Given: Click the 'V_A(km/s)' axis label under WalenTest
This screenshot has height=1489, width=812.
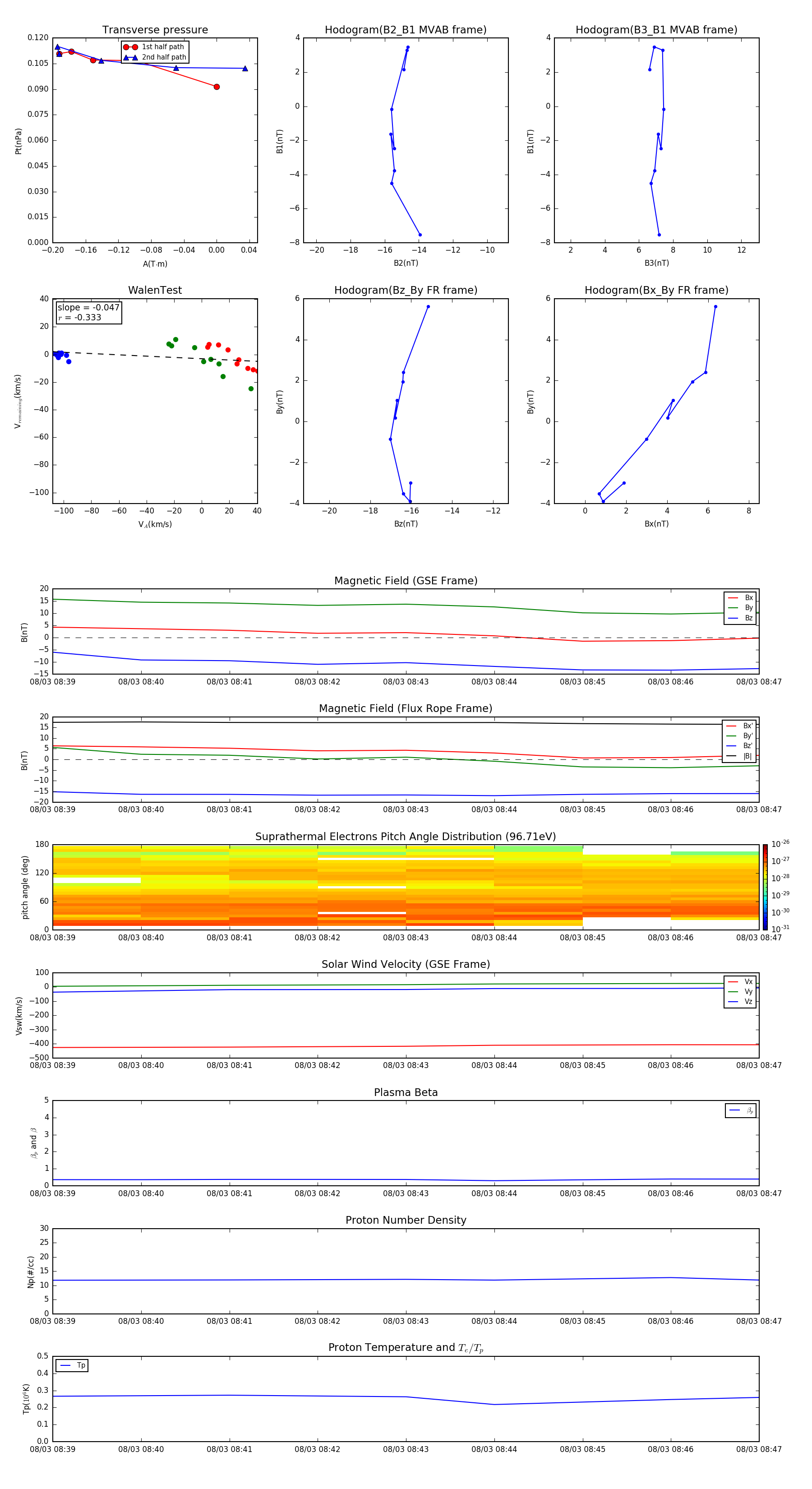Looking at the screenshot, I should pyautogui.click(x=155, y=524).
